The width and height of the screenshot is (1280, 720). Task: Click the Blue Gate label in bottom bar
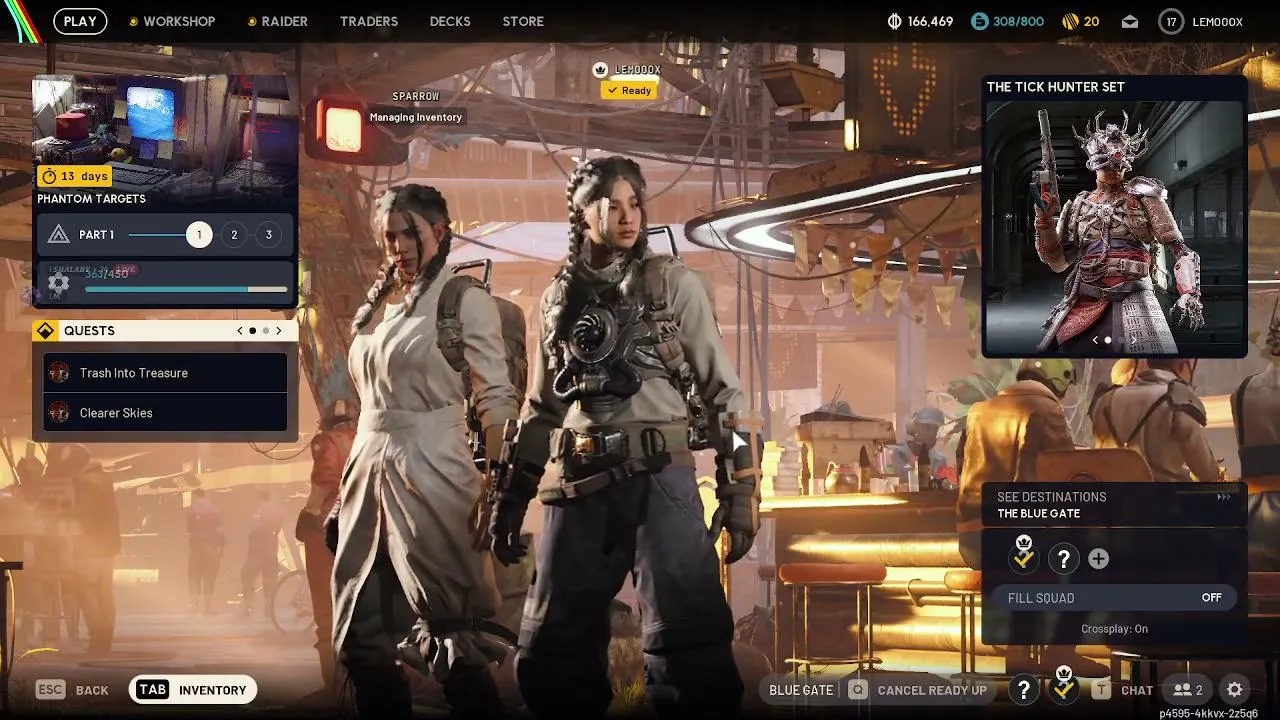click(801, 690)
